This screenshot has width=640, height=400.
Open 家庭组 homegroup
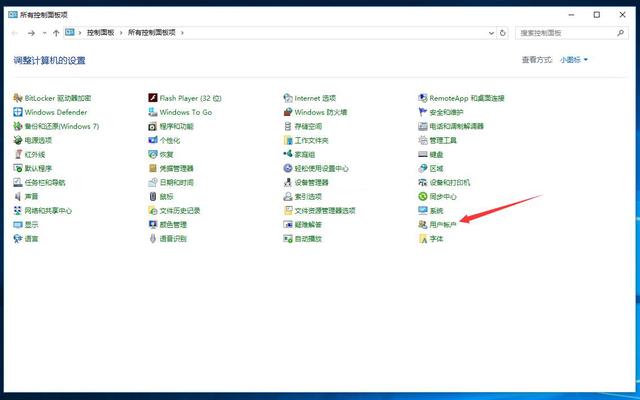coord(299,154)
